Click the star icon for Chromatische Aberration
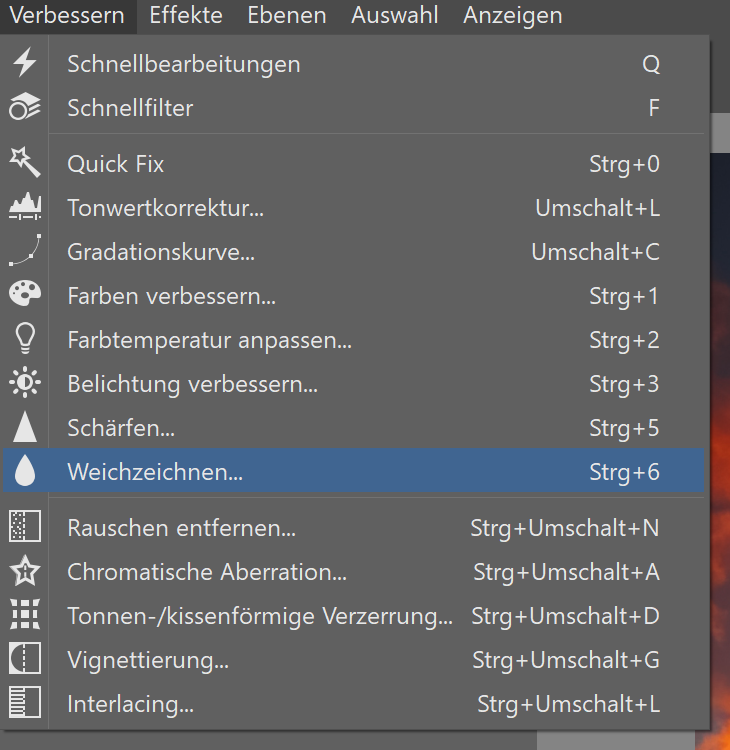This screenshot has height=750, width=730. point(24,572)
